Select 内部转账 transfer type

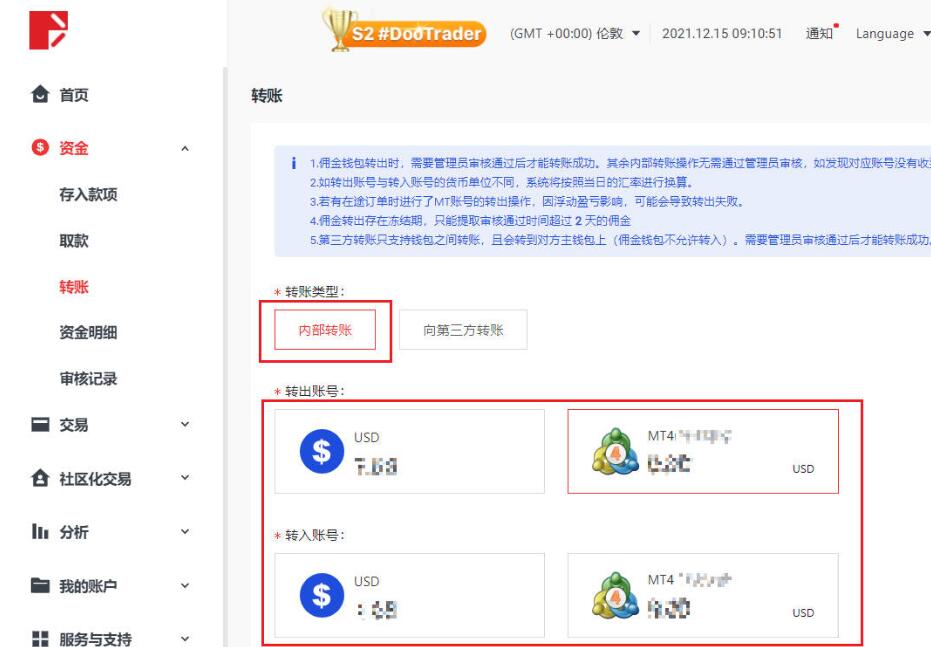[x=325, y=331]
